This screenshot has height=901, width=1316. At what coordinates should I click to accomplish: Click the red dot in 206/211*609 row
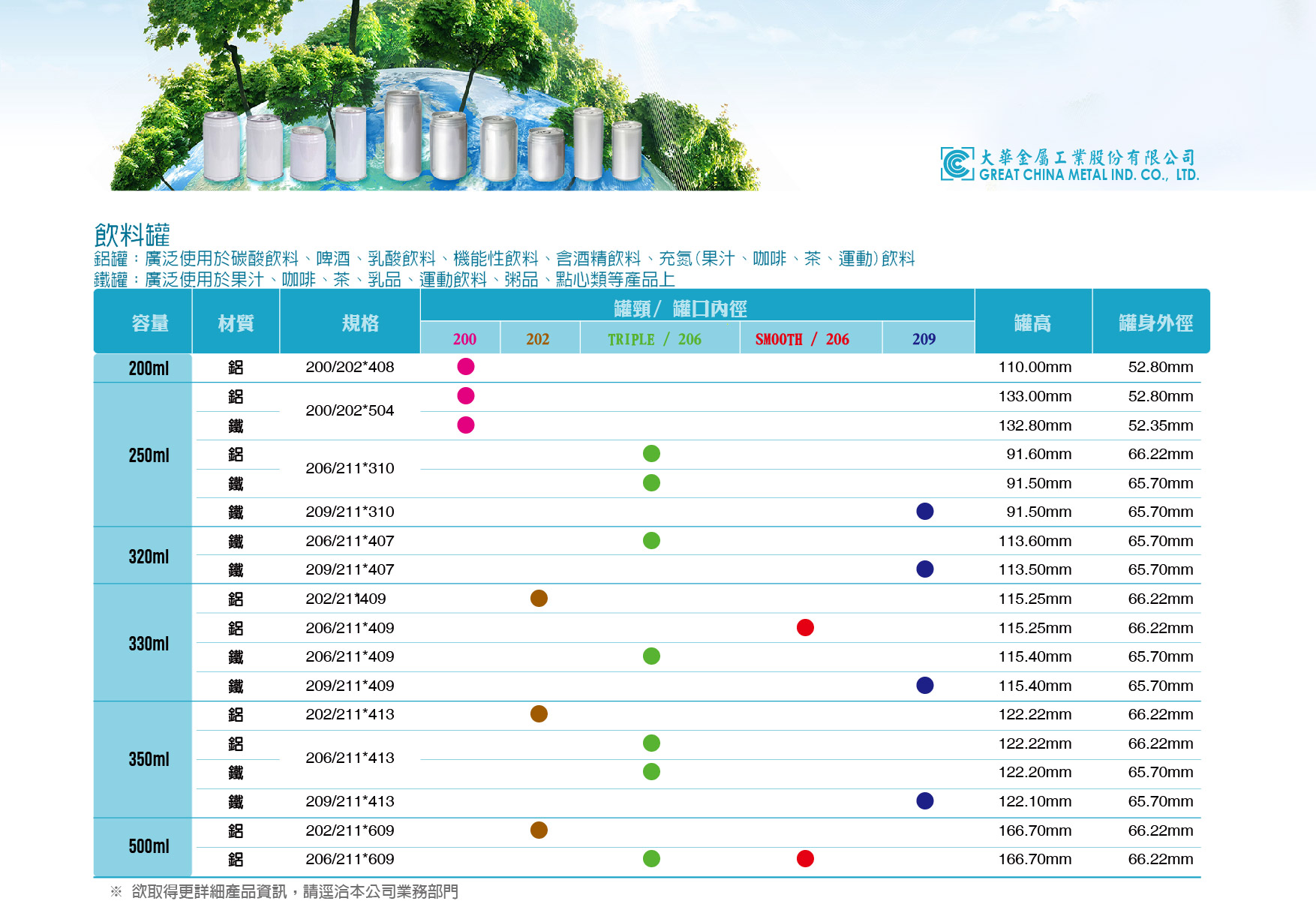(805, 859)
